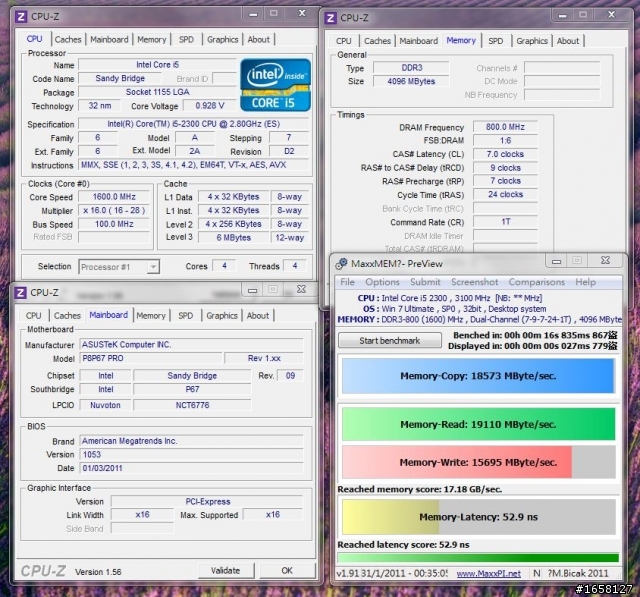The height and width of the screenshot is (597, 640).
Task: Open MaxxMEM Screenshot menu
Action: click(475, 282)
